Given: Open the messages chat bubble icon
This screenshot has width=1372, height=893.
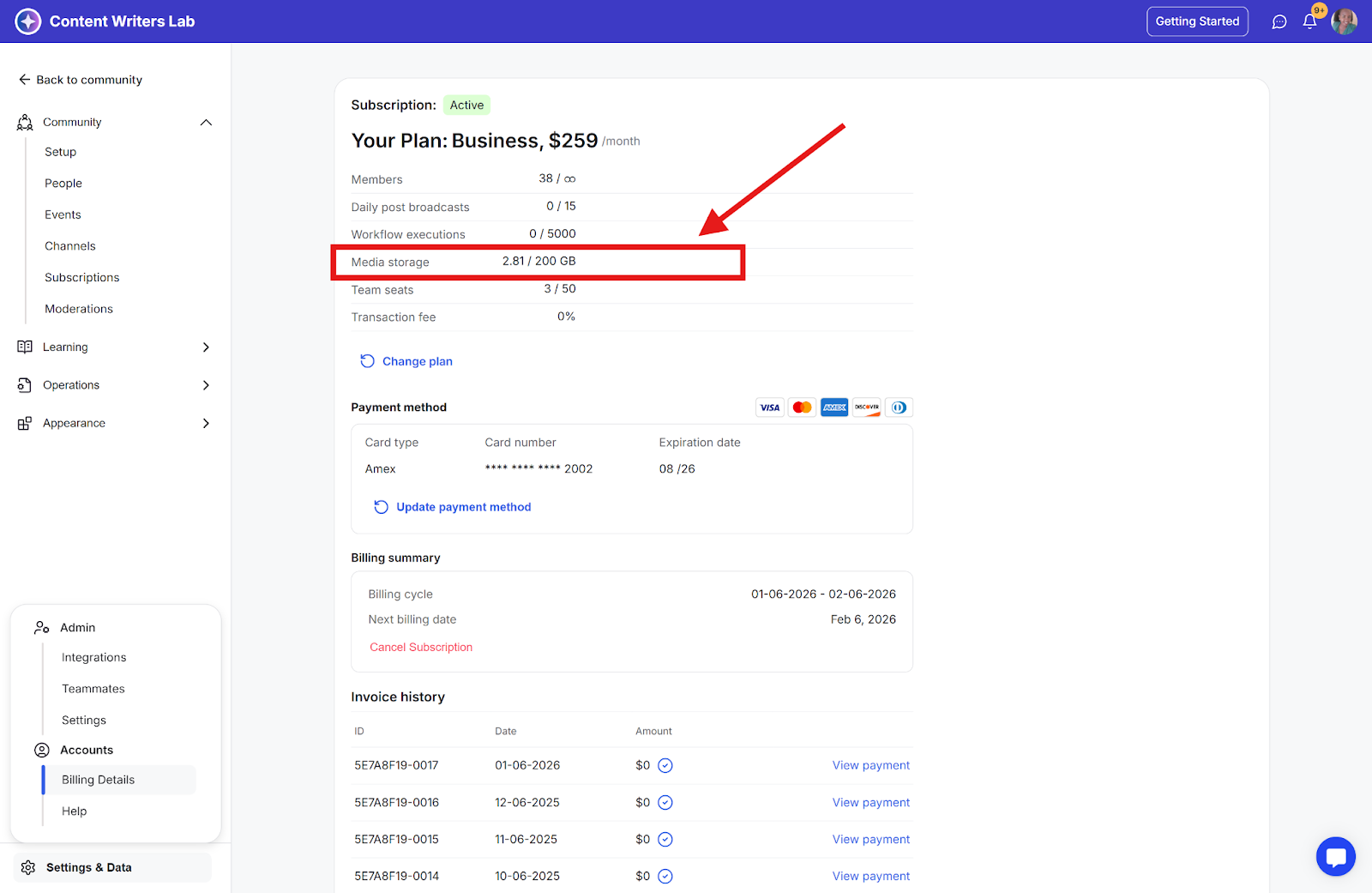Looking at the screenshot, I should (1279, 21).
